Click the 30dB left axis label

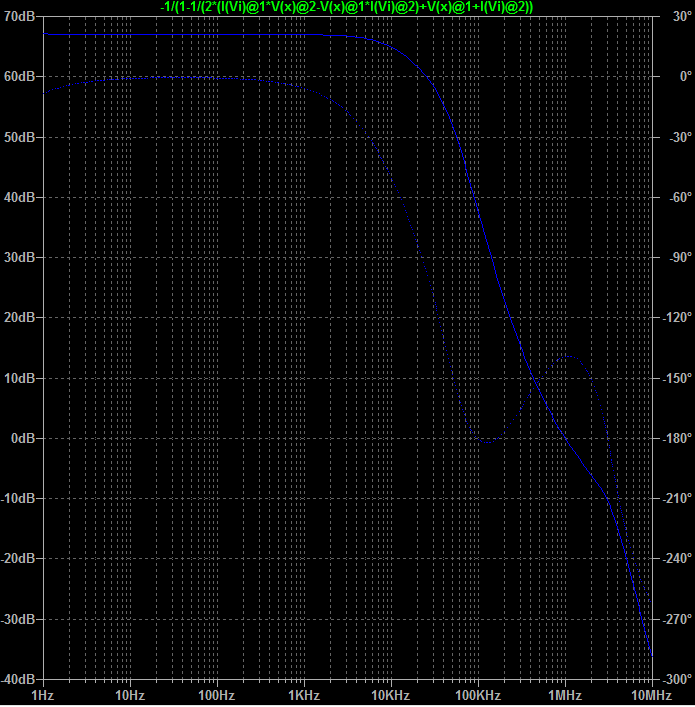pos(19,257)
